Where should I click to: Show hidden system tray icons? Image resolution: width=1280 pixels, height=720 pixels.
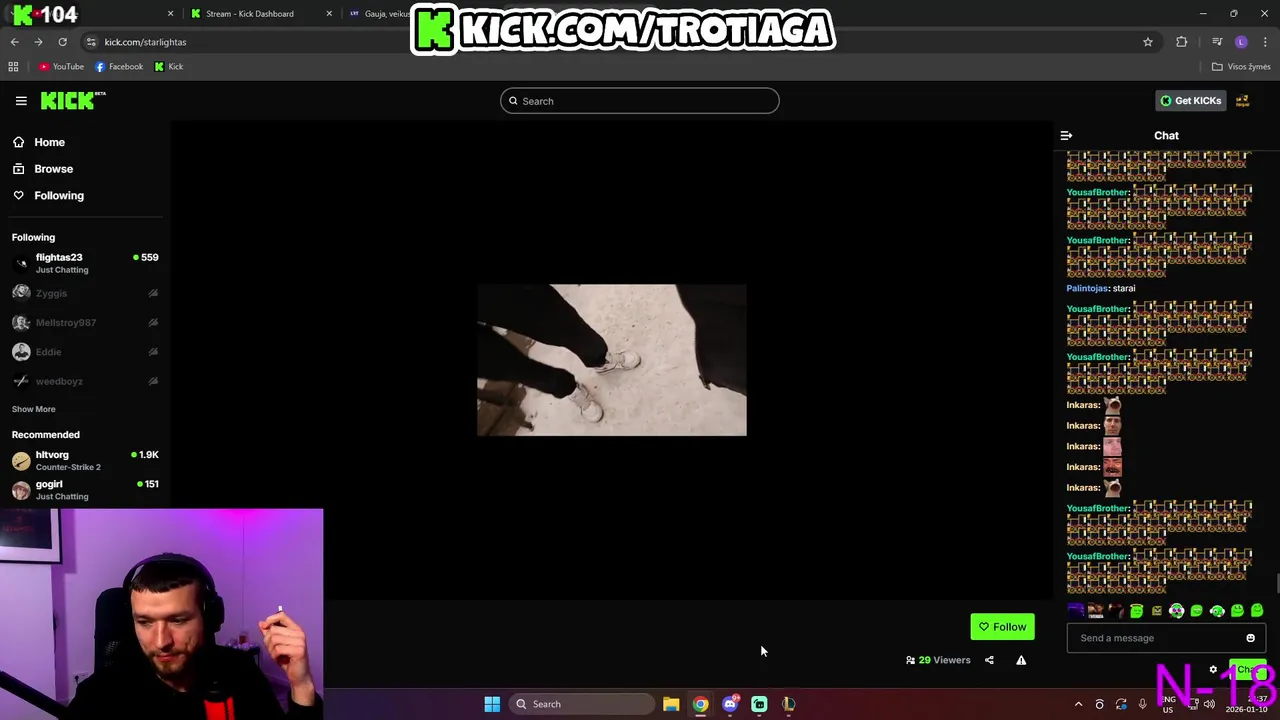click(x=1078, y=704)
